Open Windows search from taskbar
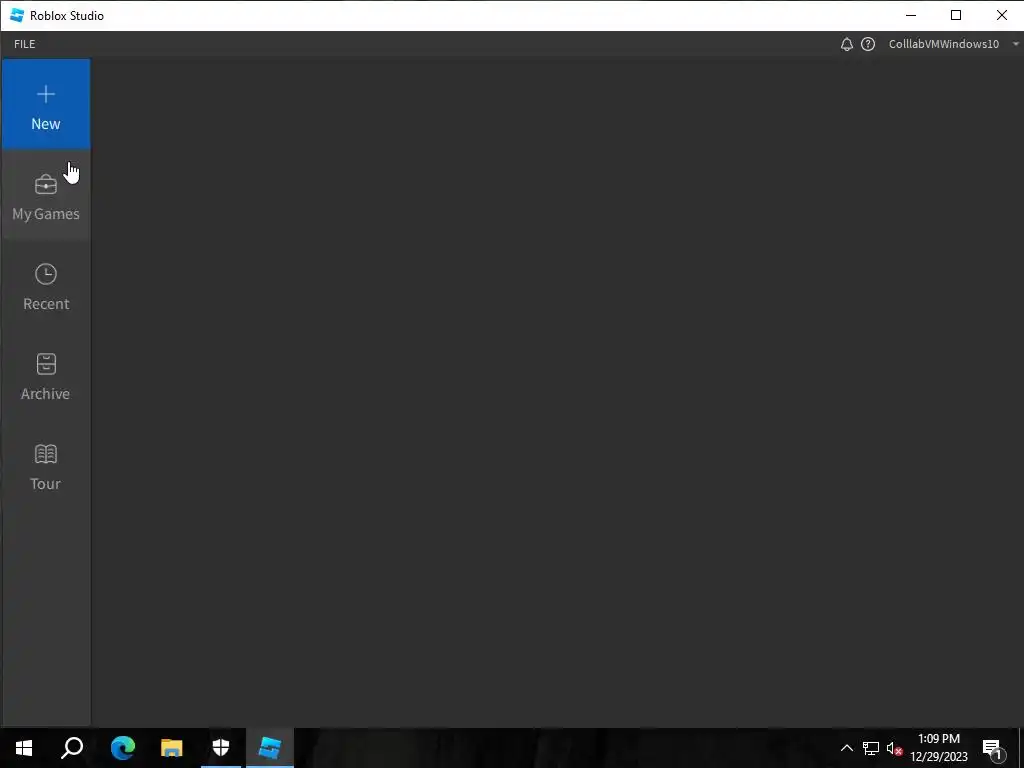 tap(72, 748)
